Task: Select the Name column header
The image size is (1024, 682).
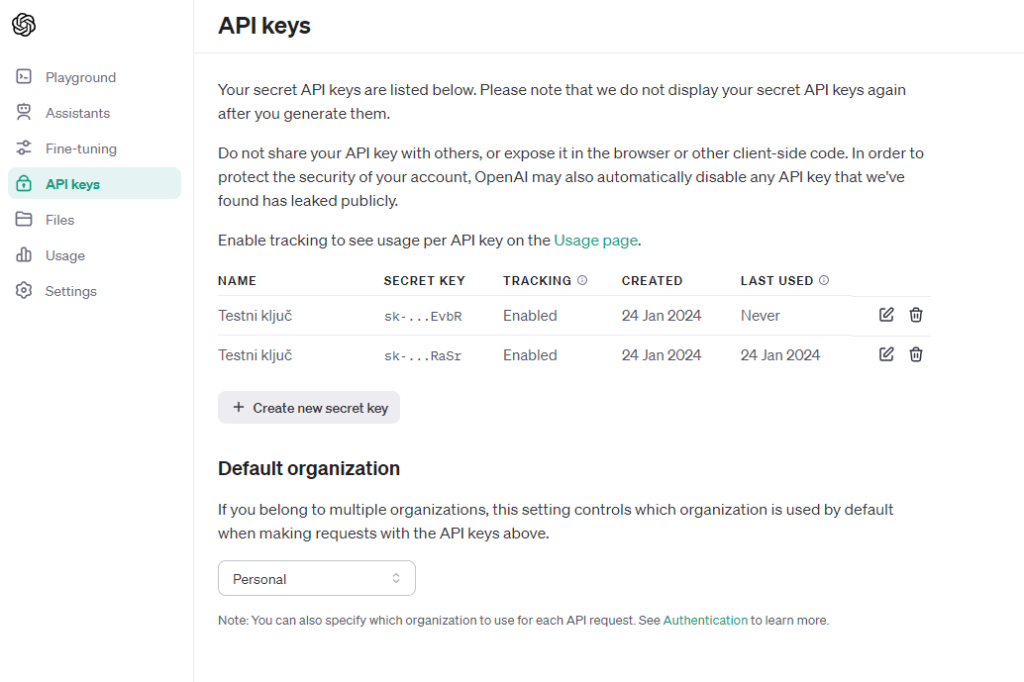Action: tap(237, 280)
